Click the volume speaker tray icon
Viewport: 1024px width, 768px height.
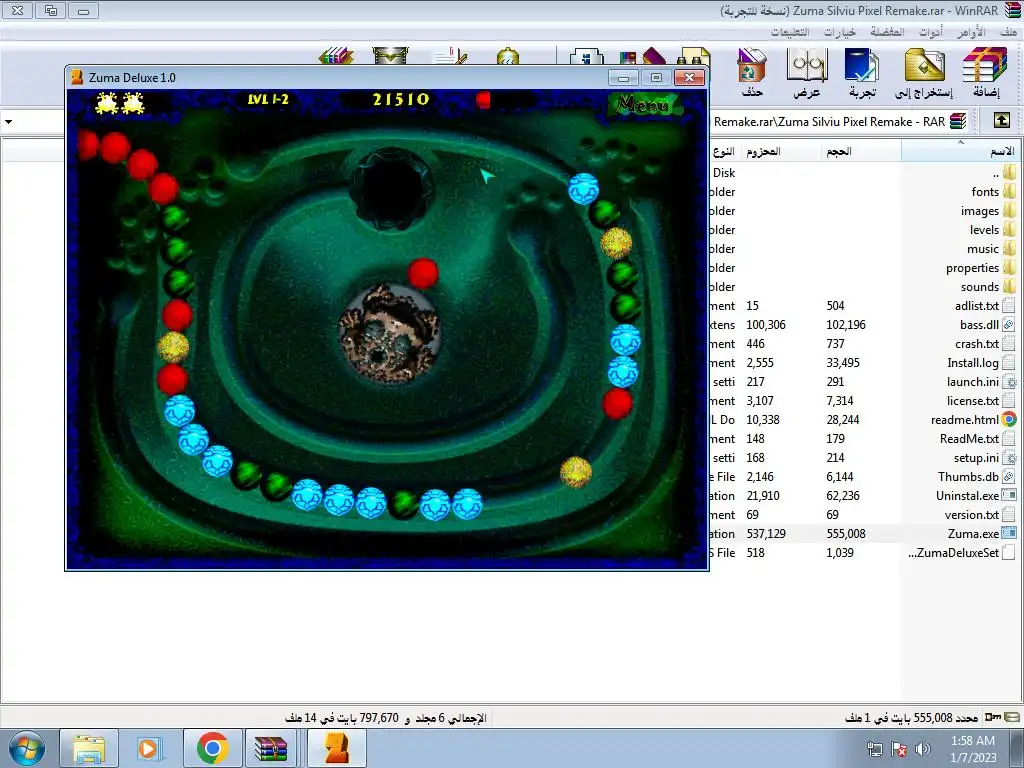pos(923,749)
